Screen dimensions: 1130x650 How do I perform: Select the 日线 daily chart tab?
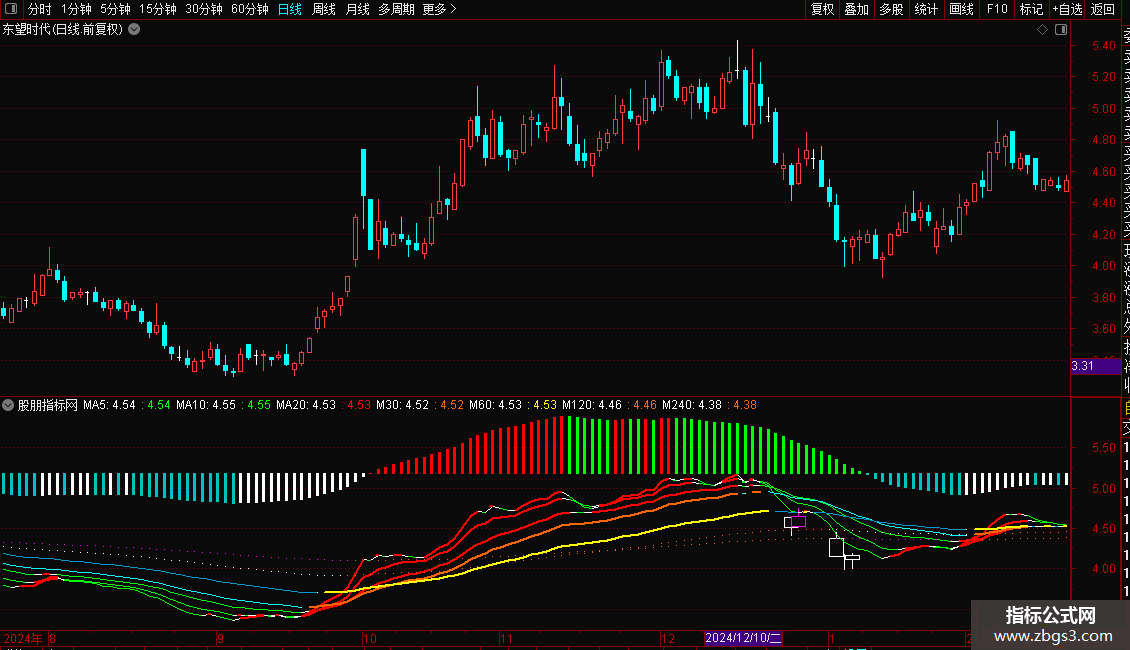pos(290,9)
